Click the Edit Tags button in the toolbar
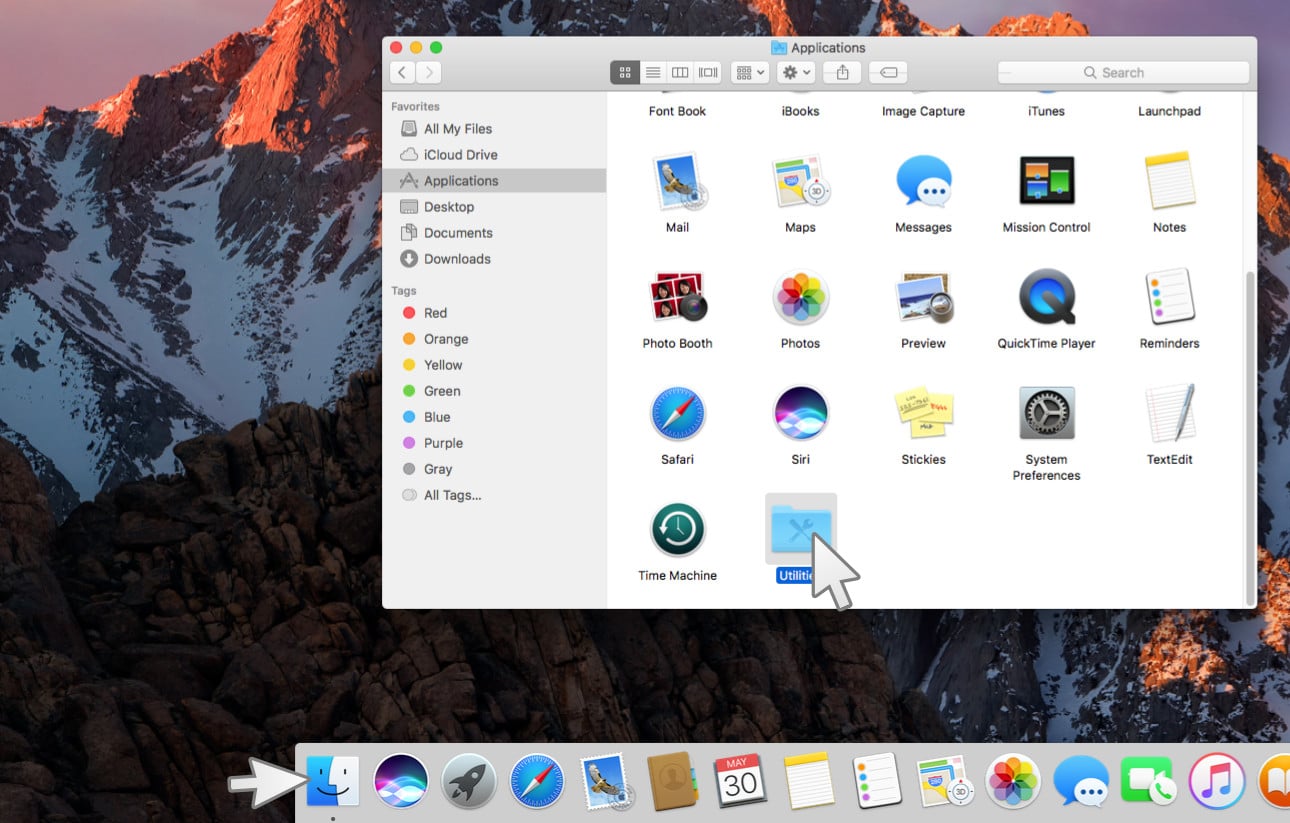Viewport: 1290px width, 823px height. (887, 72)
